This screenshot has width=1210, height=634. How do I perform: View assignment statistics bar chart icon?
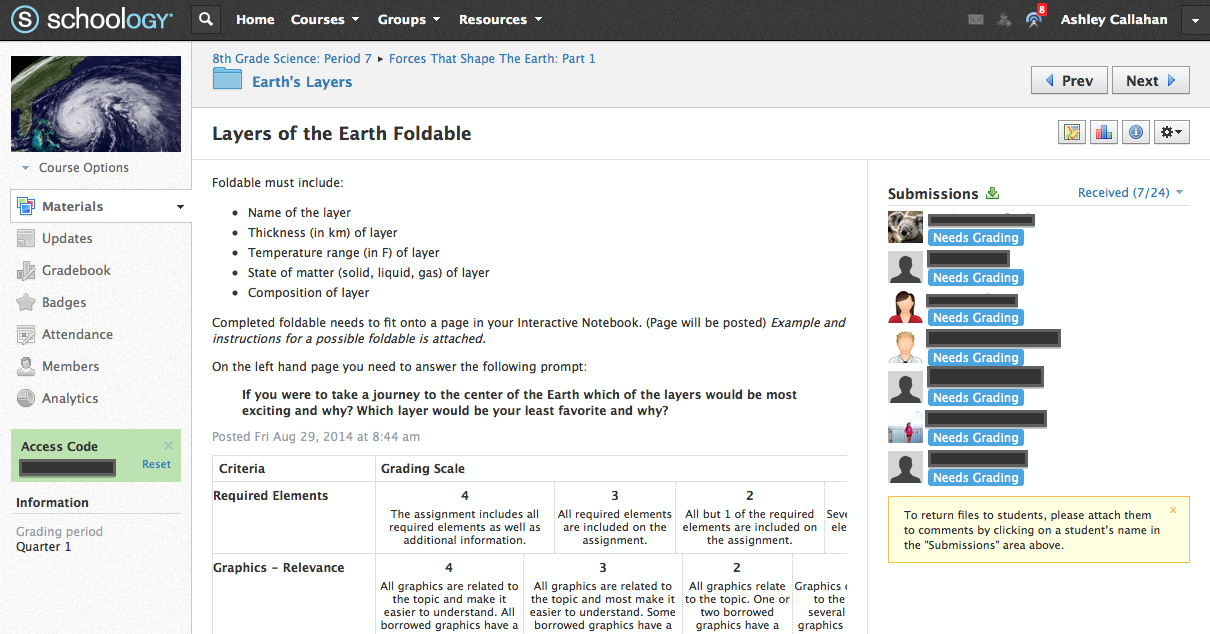coord(1103,132)
